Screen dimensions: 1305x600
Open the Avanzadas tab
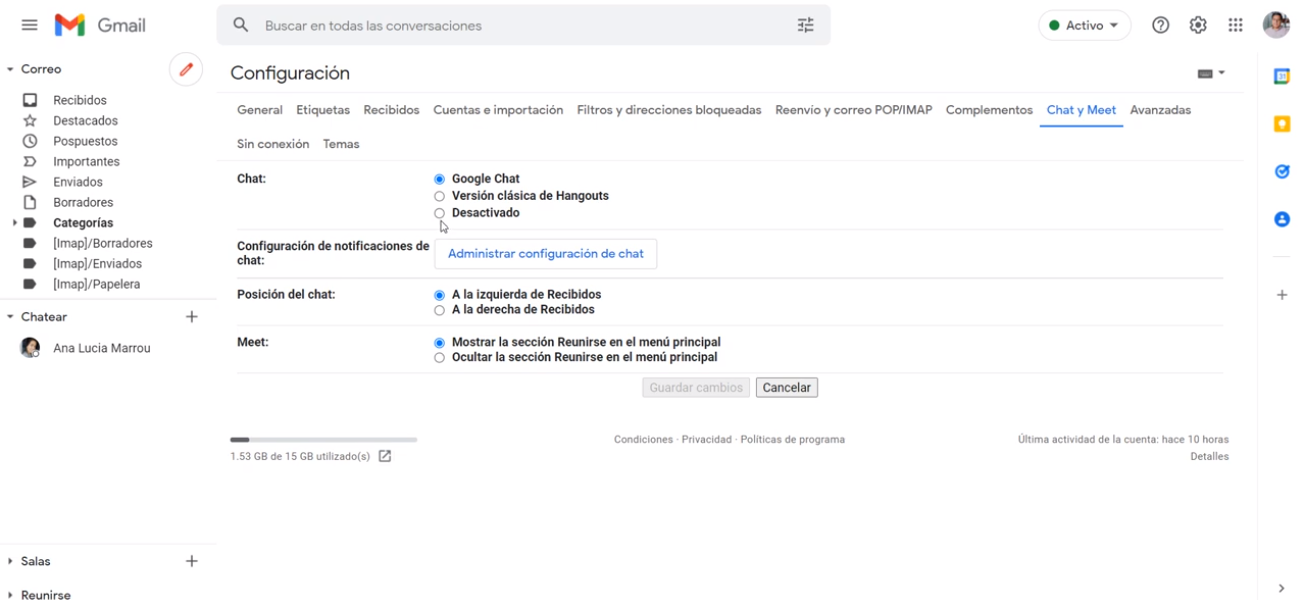pyautogui.click(x=1160, y=110)
